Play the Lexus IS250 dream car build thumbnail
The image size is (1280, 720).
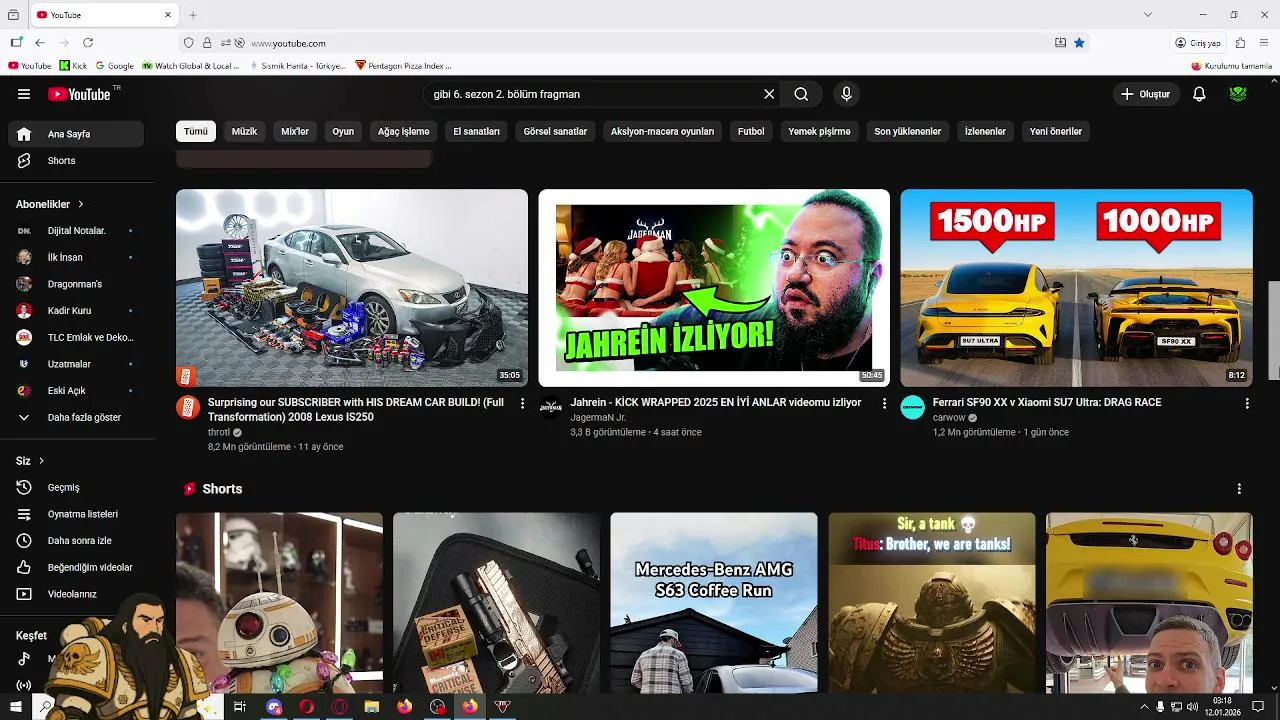tap(352, 288)
